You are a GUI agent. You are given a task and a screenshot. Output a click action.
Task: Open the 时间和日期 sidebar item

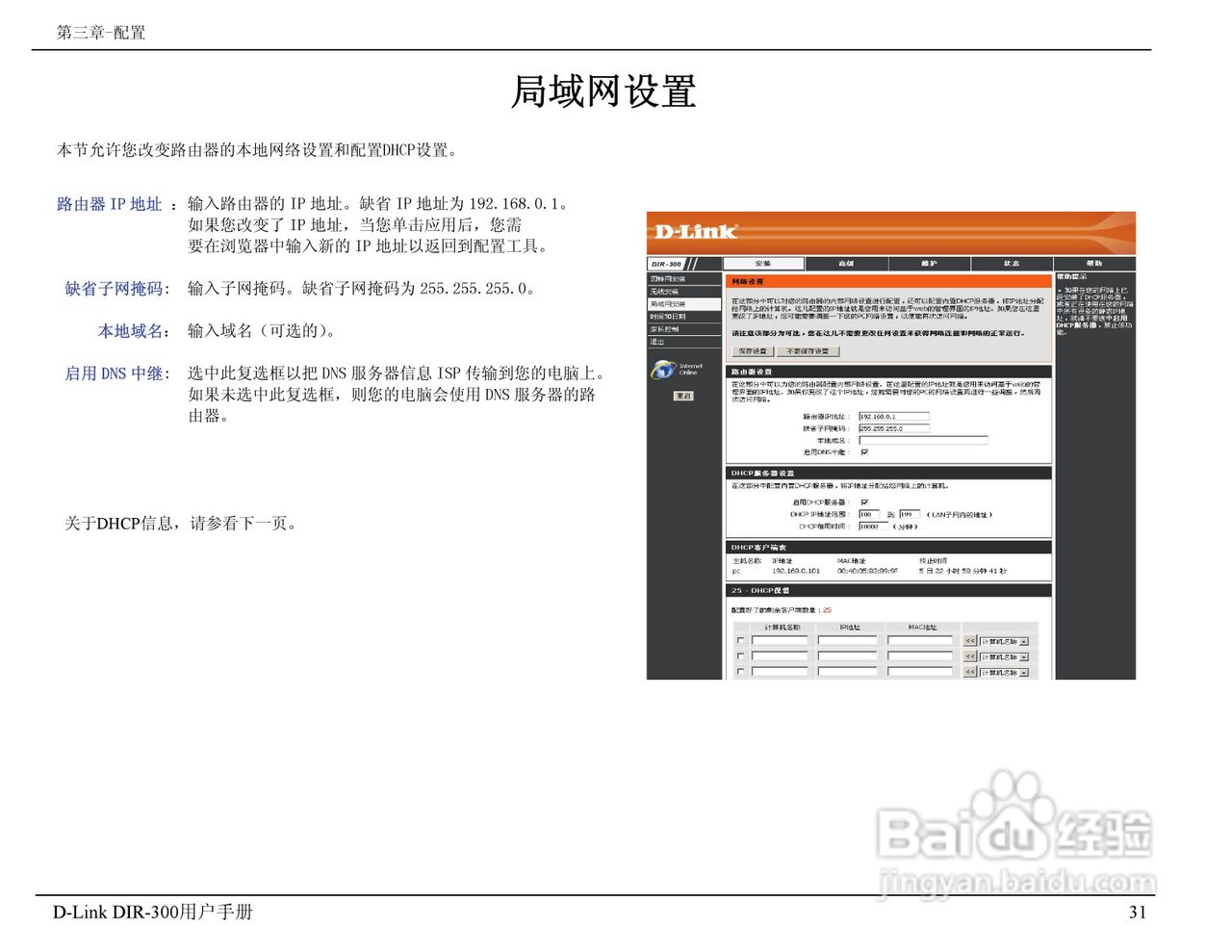click(684, 317)
